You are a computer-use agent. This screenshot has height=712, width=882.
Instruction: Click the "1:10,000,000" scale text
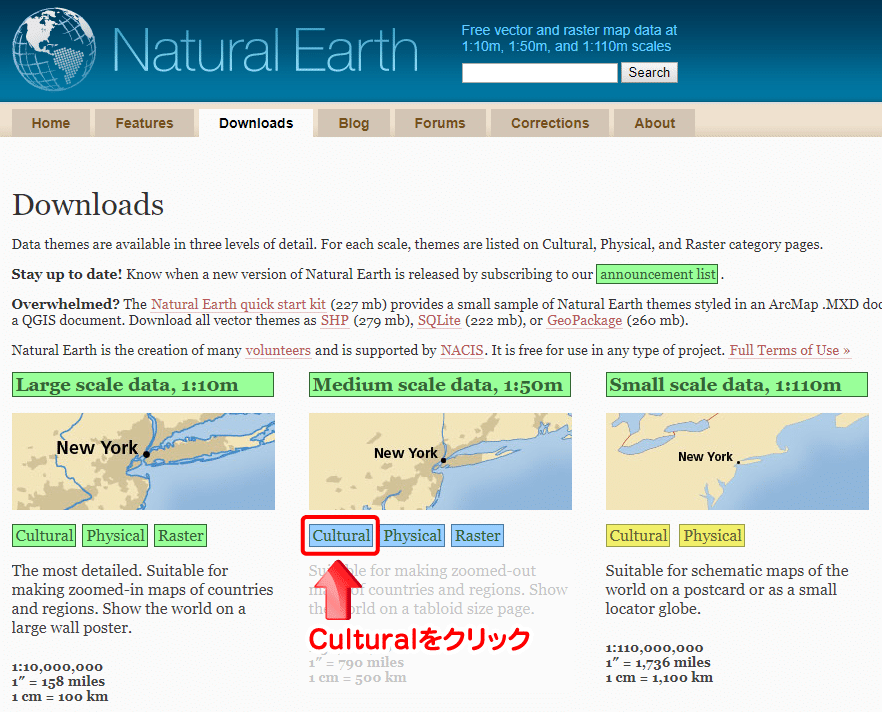[57, 667]
